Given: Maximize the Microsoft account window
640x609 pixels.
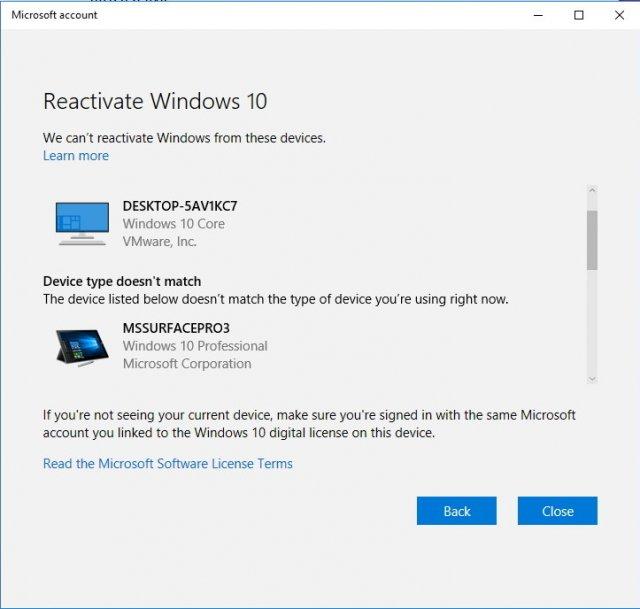Looking at the screenshot, I should click(x=578, y=15).
